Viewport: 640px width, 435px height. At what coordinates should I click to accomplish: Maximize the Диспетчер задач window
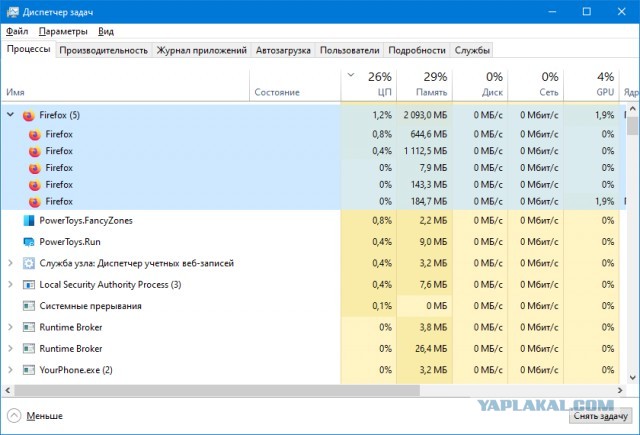[x=587, y=12]
